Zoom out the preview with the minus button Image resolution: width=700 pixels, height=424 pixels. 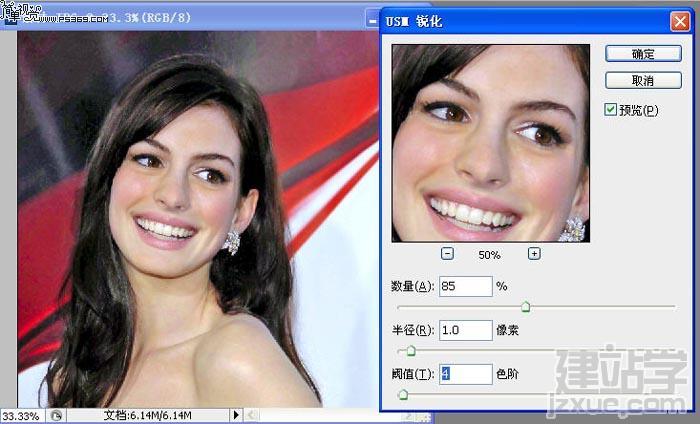coord(447,254)
